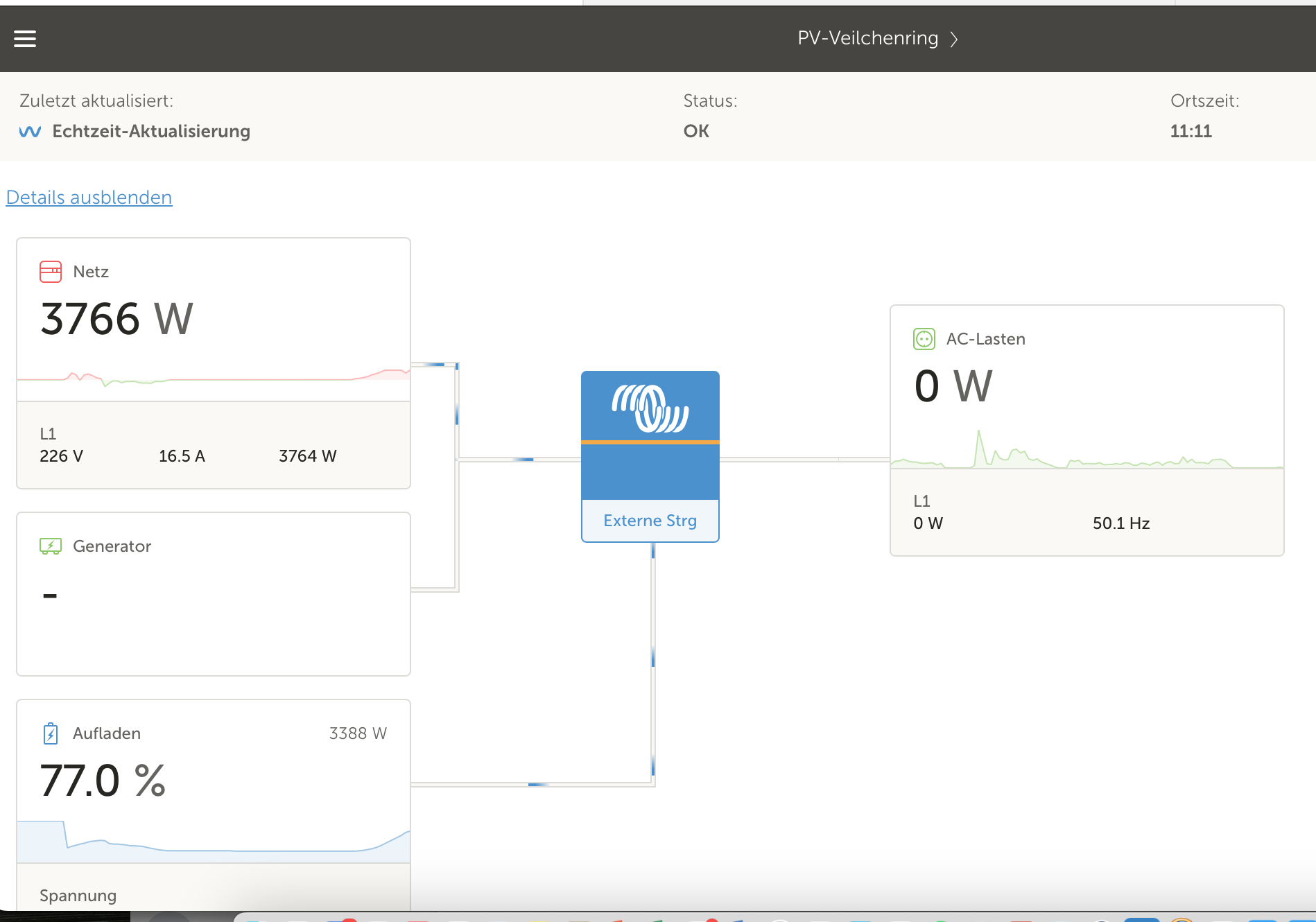Click the 77.0 % battery charge value
Viewport: 1316px width, 922px height.
tap(103, 781)
